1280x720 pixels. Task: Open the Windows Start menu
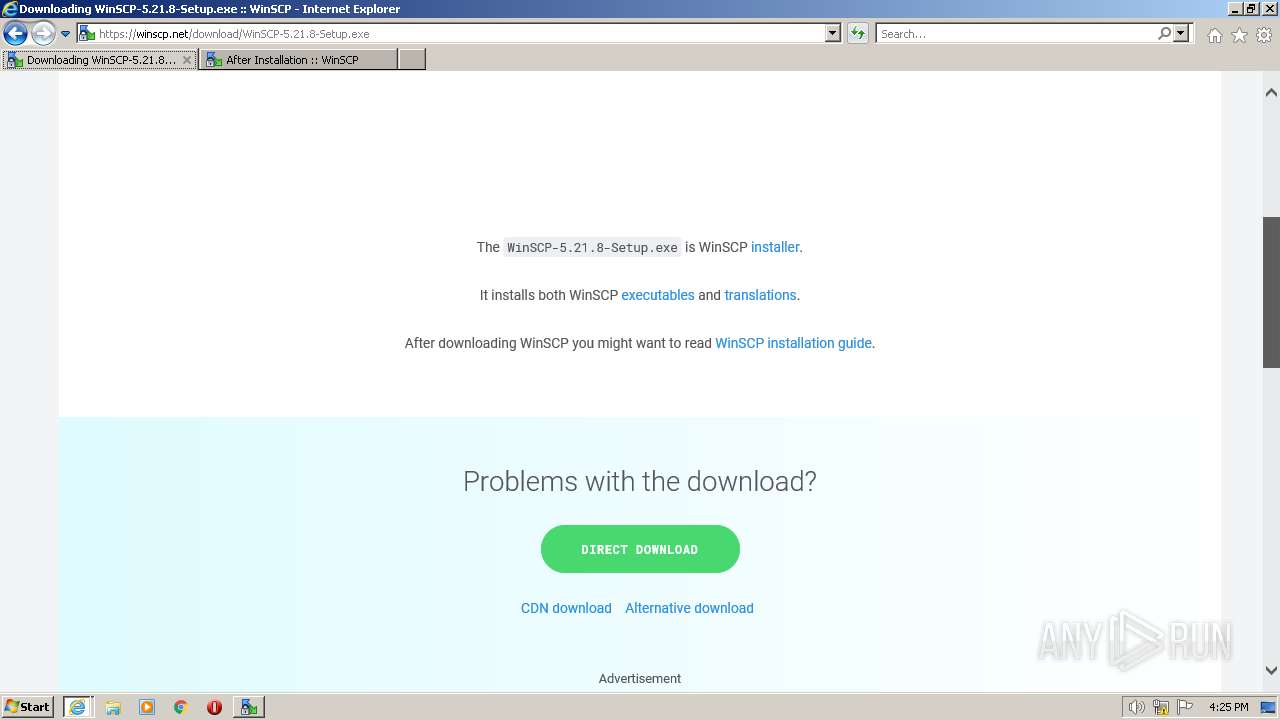click(28, 706)
